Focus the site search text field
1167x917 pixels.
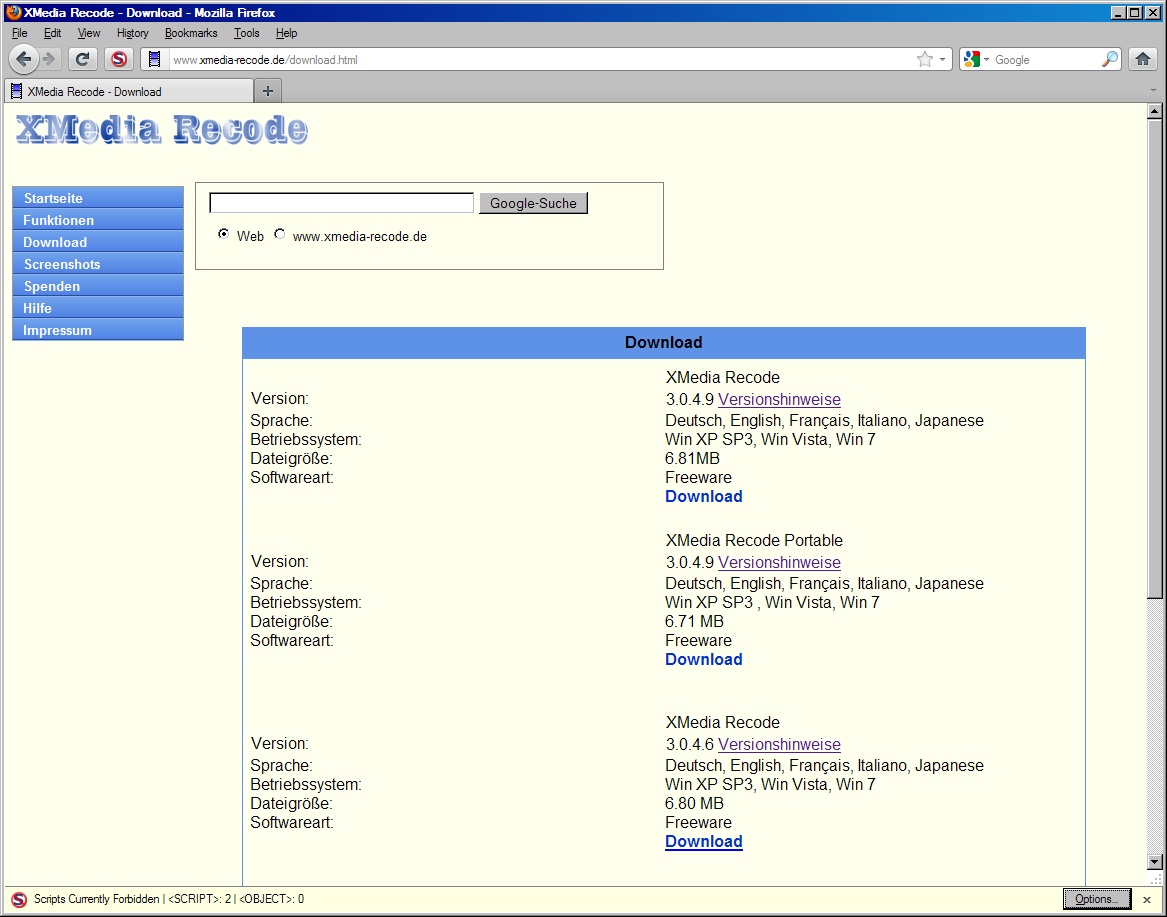pos(342,202)
